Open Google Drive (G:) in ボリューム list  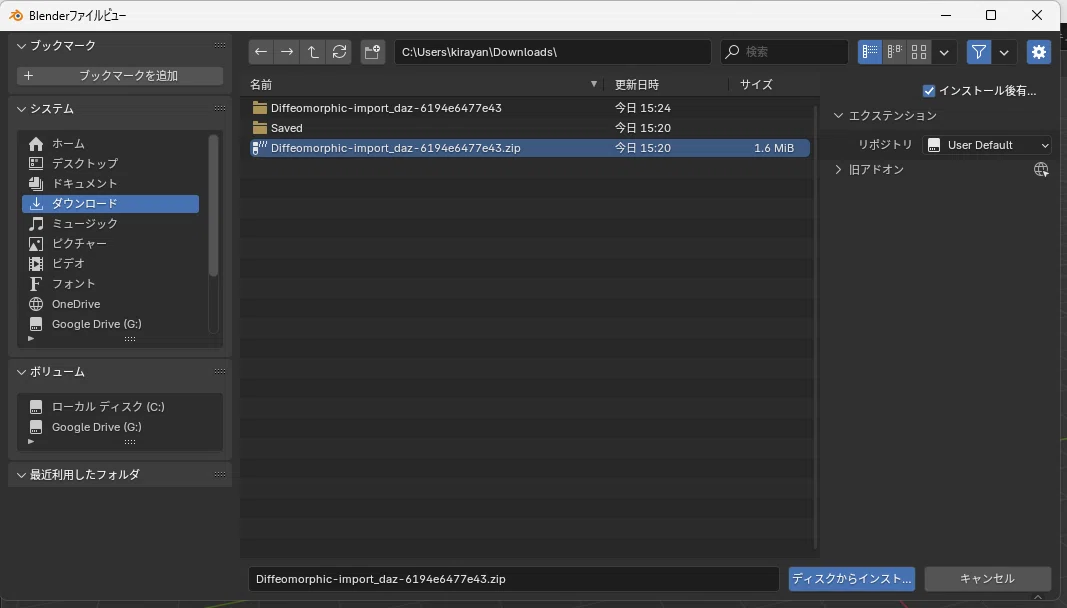[x=120, y=427]
